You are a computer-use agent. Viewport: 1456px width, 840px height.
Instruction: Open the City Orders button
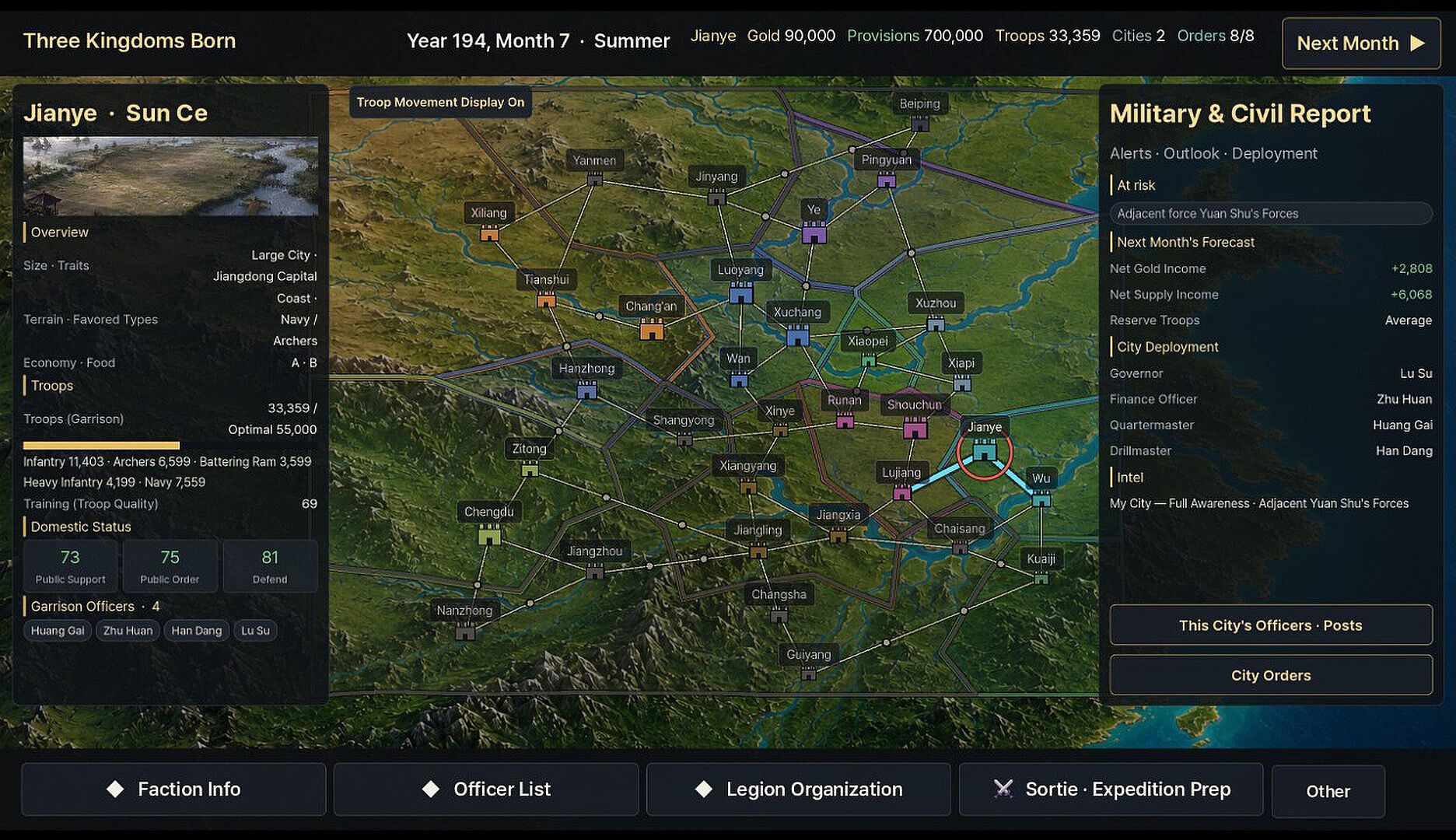coord(1271,675)
